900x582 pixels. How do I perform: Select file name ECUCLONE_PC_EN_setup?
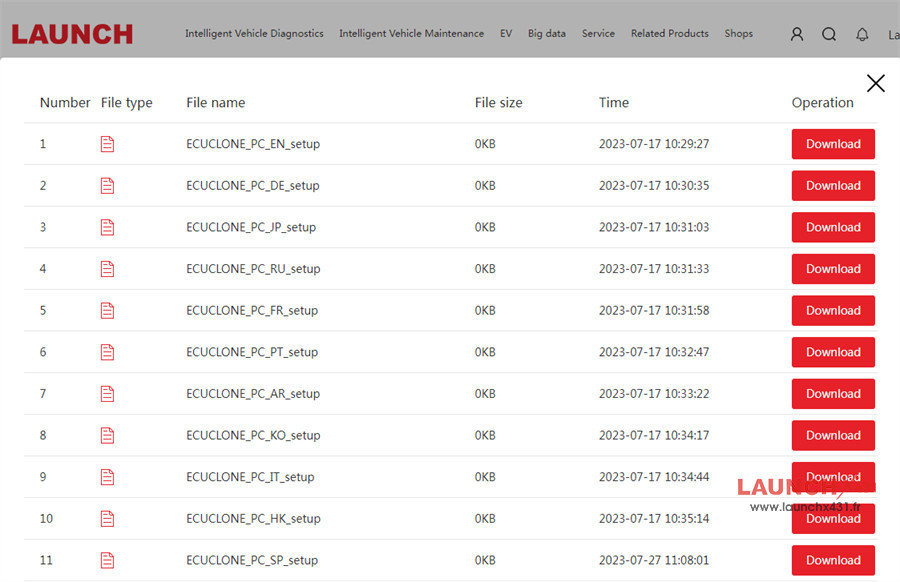click(x=253, y=144)
